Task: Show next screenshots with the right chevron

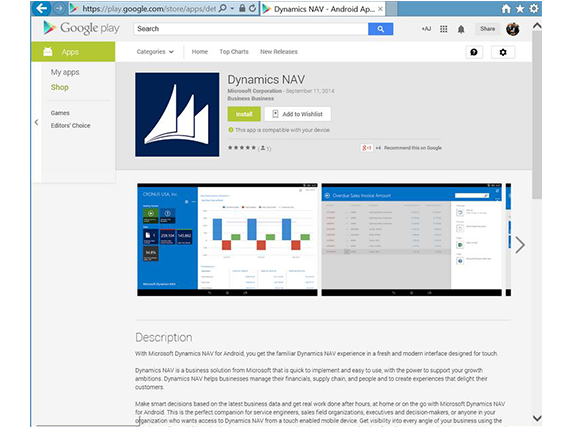Action: coord(520,245)
